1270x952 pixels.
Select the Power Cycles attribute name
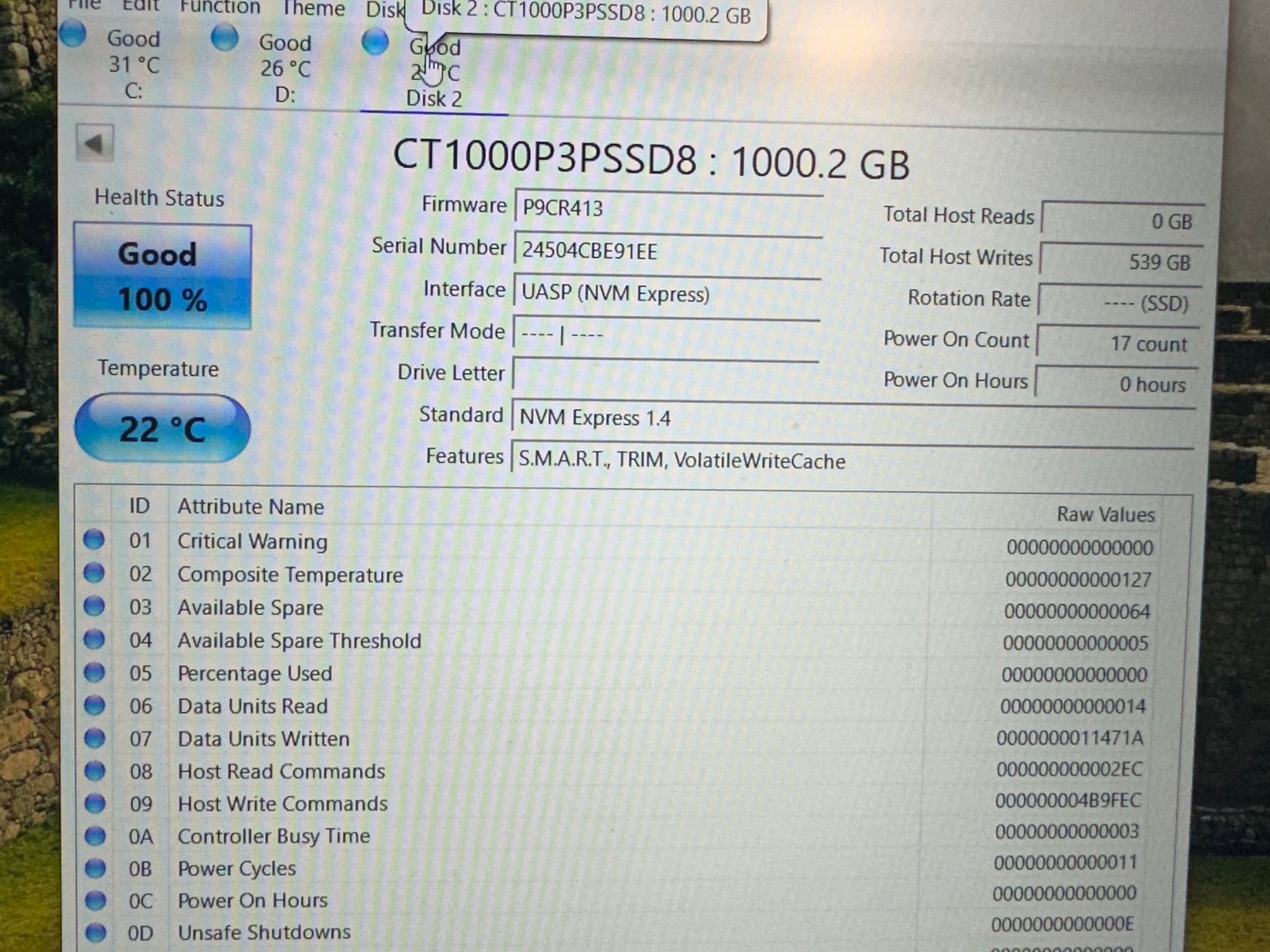pyautogui.click(x=237, y=868)
